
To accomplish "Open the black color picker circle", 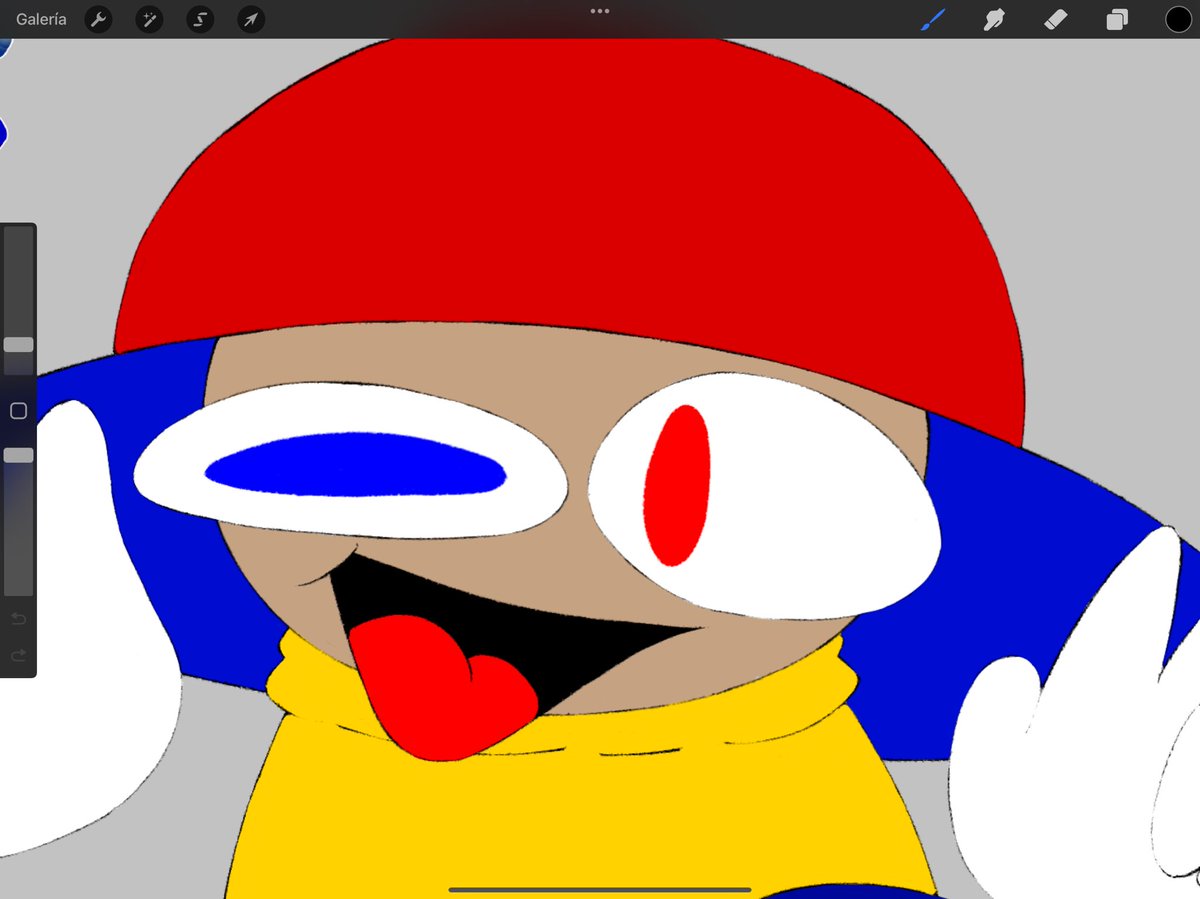I will 1178,19.
